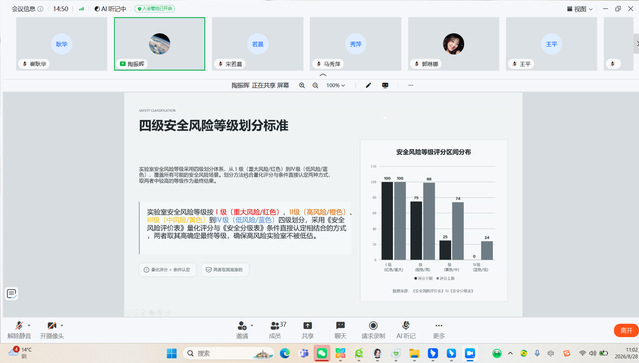
Task: Click the Windows taskbar search box
Action: click(x=228, y=353)
